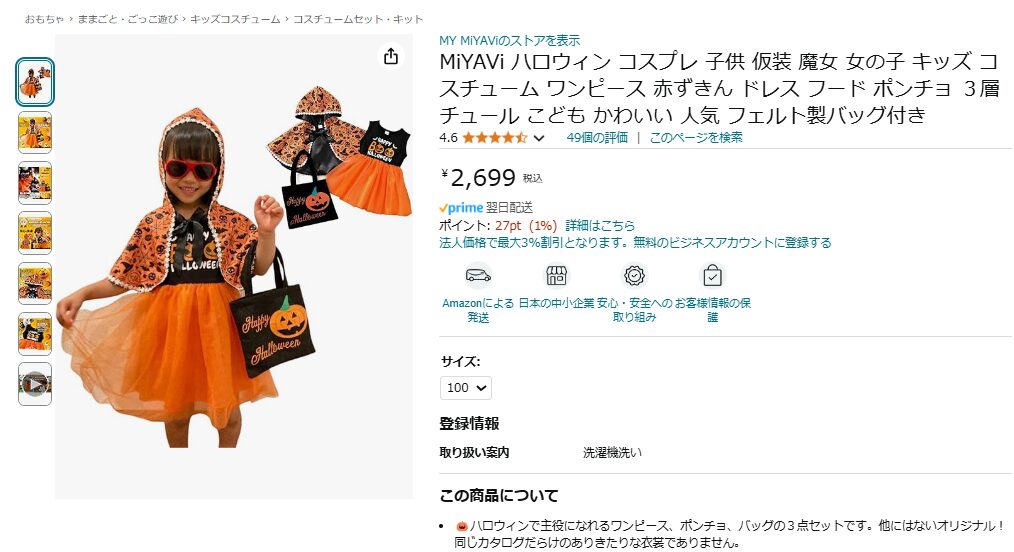Click the Amazon delivery truck icon
The height and width of the screenshot is (552, 1014).
point(478,276)
